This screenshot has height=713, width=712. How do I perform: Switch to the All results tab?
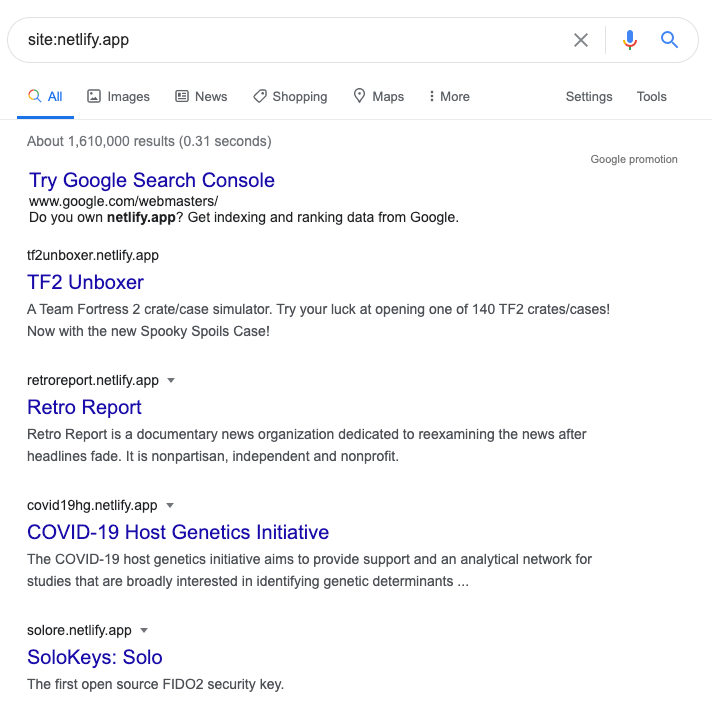tap(45, 96)
